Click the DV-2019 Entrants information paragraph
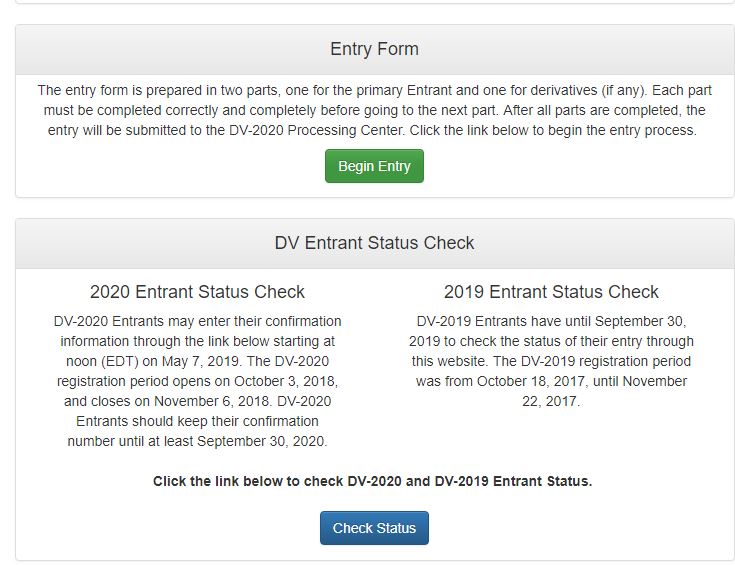Image resolution: width=735 pixels, height=565 pixels. point(551,361)
